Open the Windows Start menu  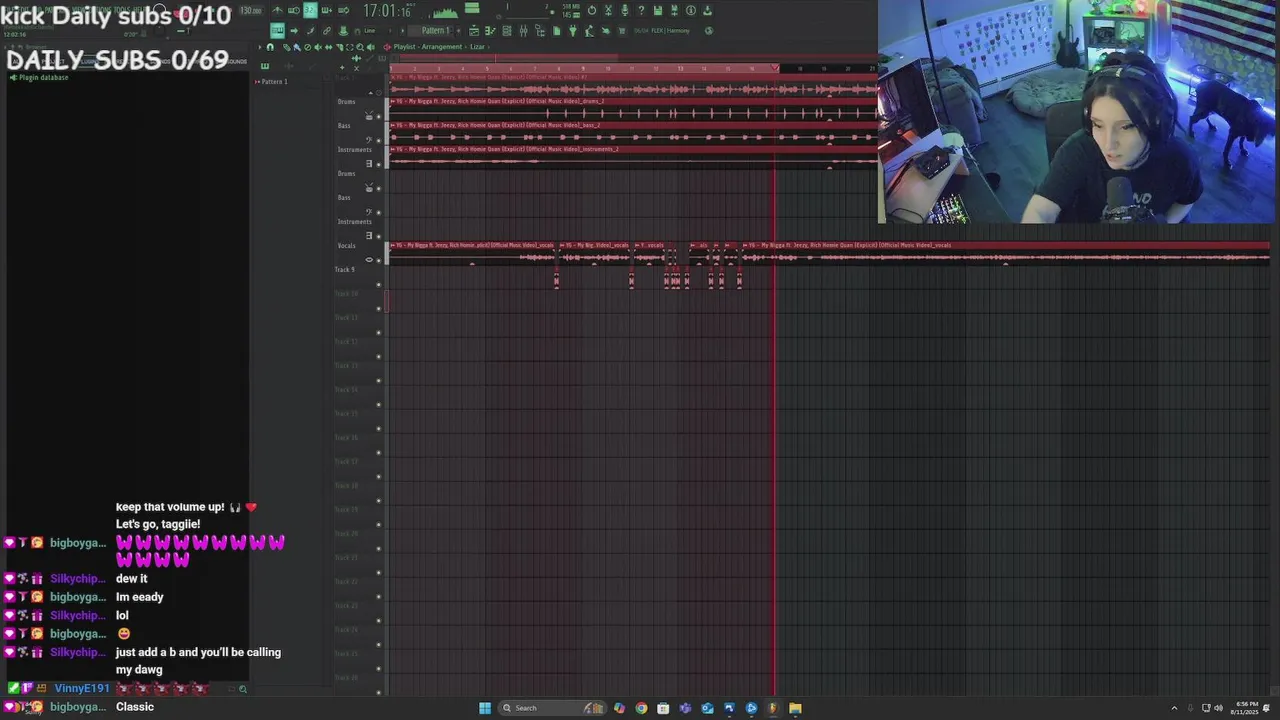pos(484,708)
